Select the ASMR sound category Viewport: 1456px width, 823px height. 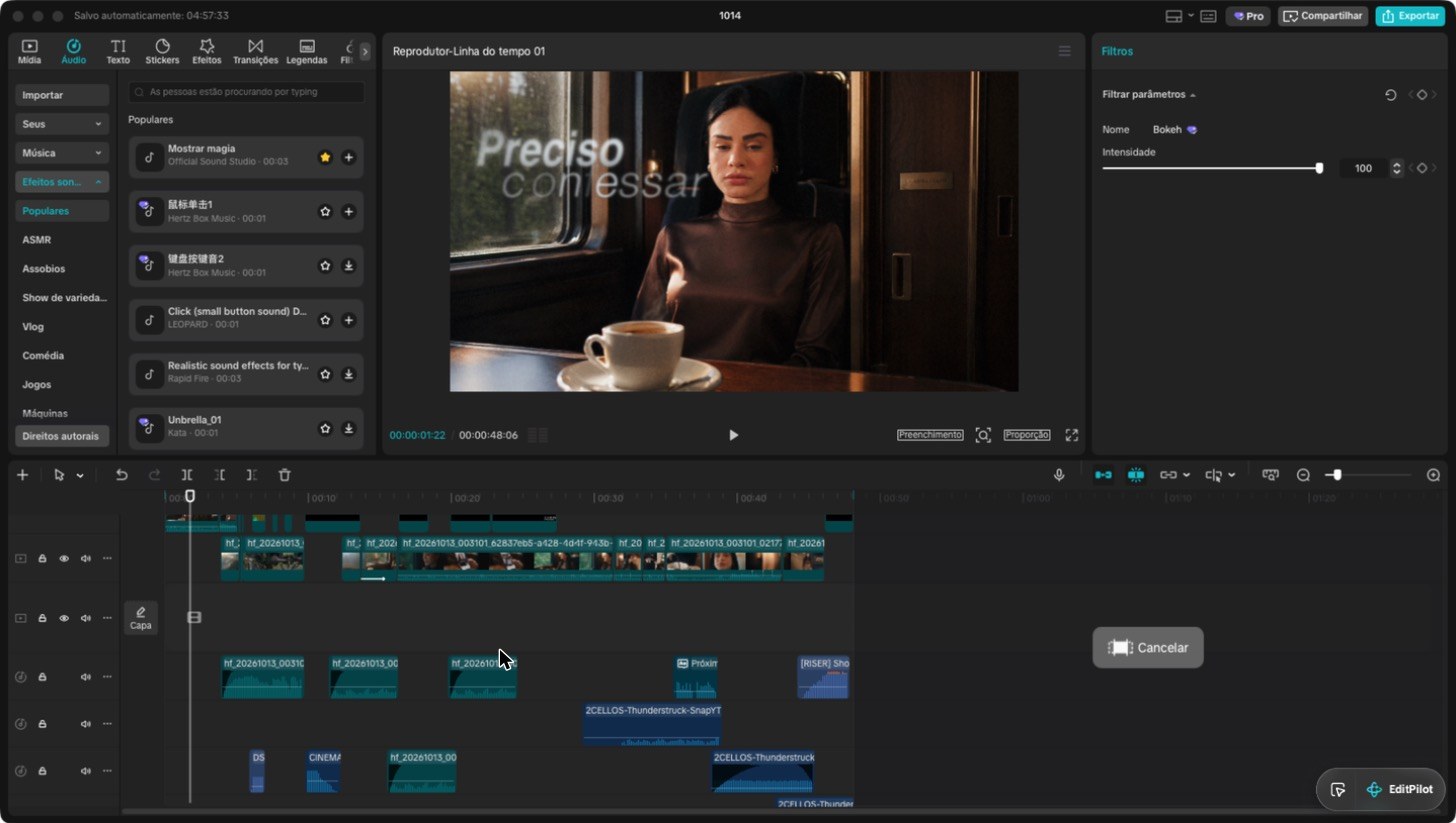(37, 240)
